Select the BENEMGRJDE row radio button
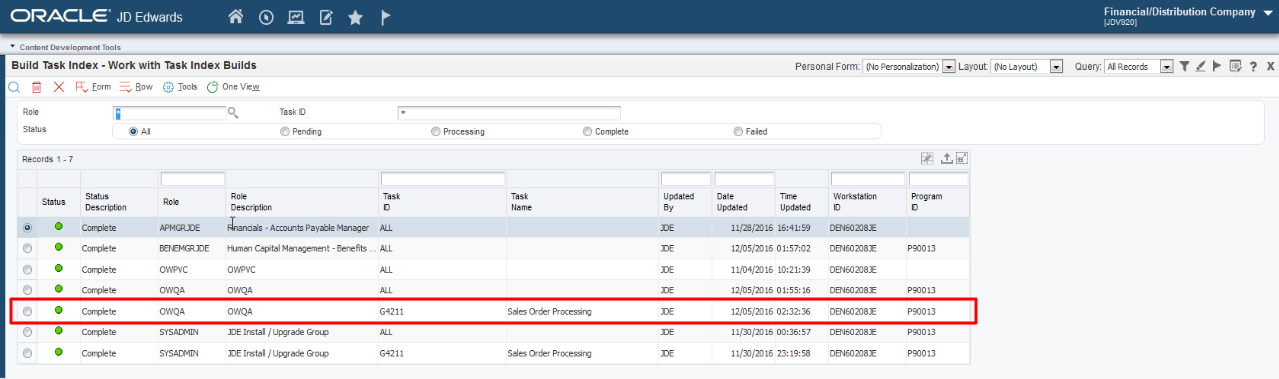The width and height of the screenshot is (1279, 379). pos(27,248)
